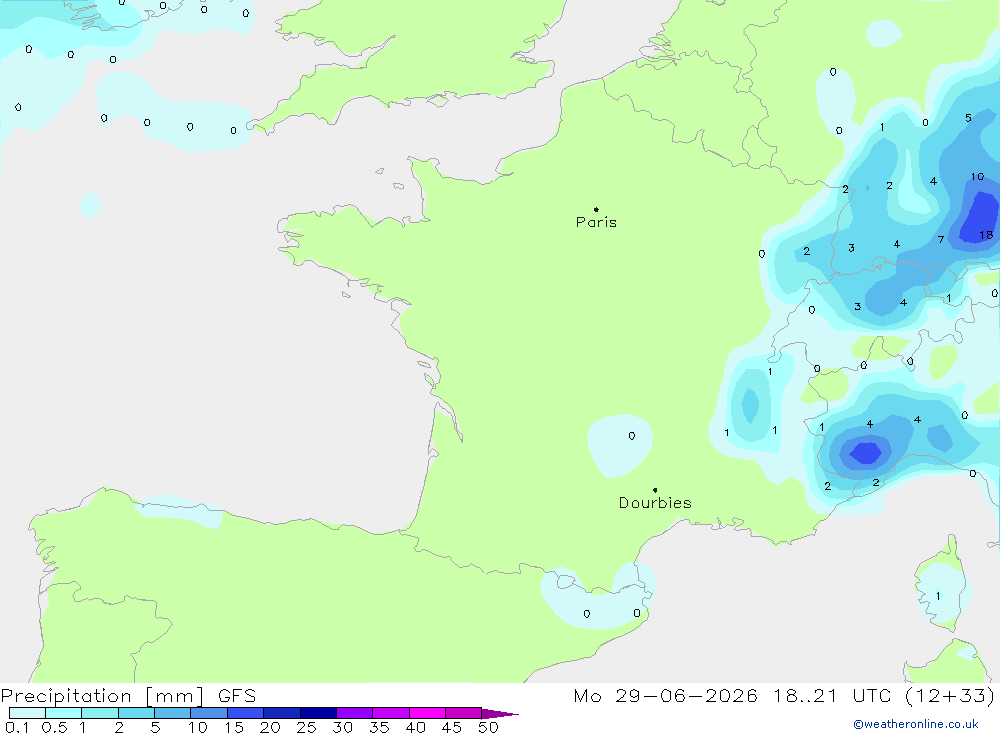Click the precipitation value '1' over Corsica
1000x733 pixels.
[938, 596]
